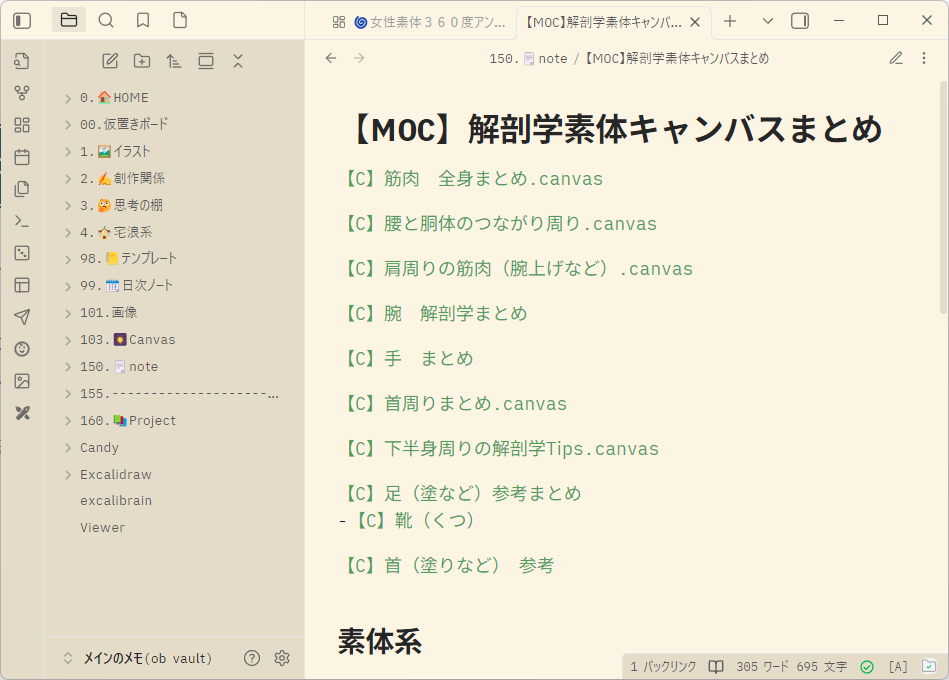Expand the 103. Canvas folder
Screen dimensions: 949x680
tap(67, 340)
